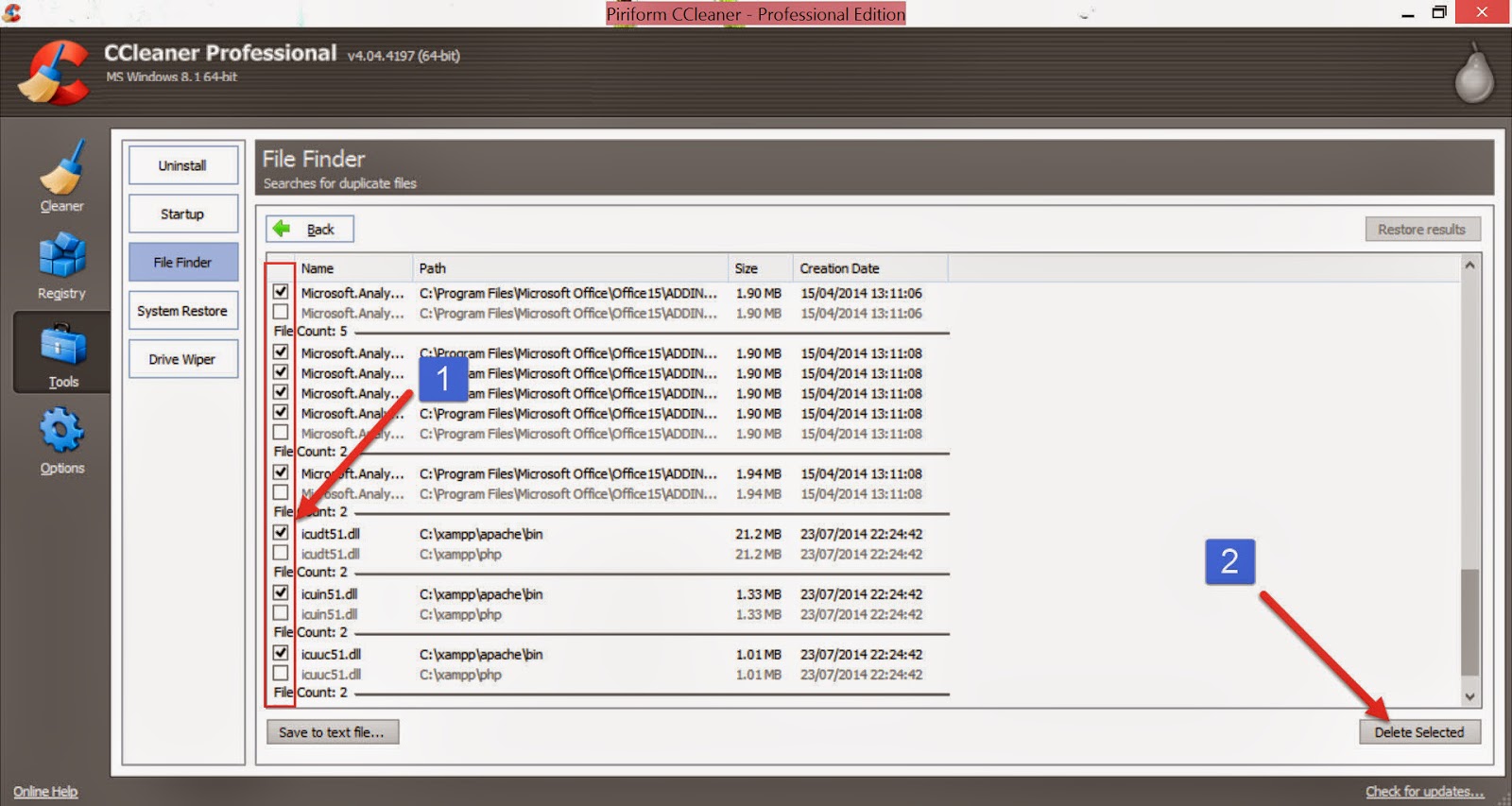1512x806 pixels.
Task: Click the CCleaner logo in the header
Action: click(56, 73)
